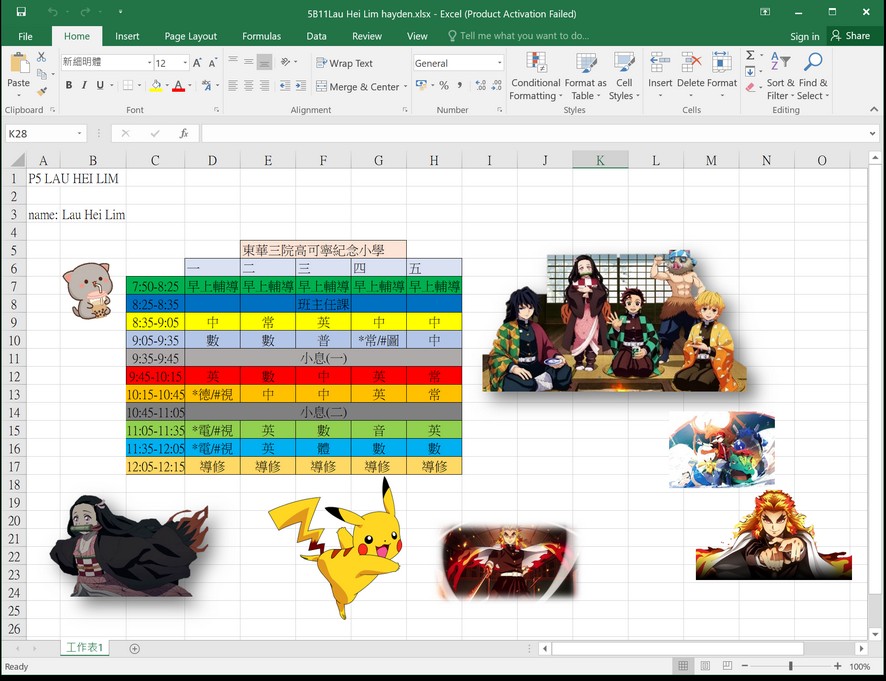Click the Decrease Indent icon

click(x=285, y=85)
